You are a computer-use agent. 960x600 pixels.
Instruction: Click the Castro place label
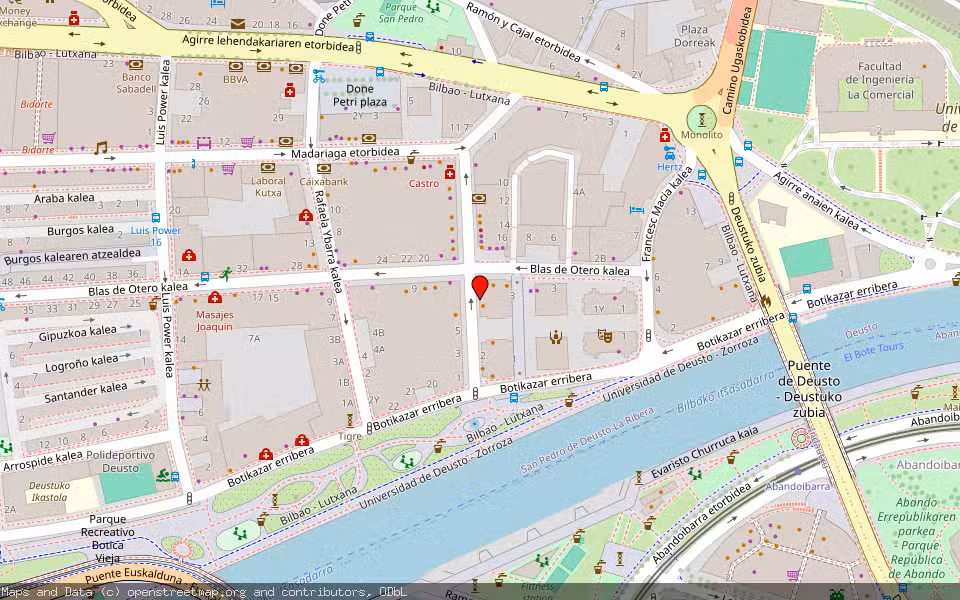click(x=426, y=185)
